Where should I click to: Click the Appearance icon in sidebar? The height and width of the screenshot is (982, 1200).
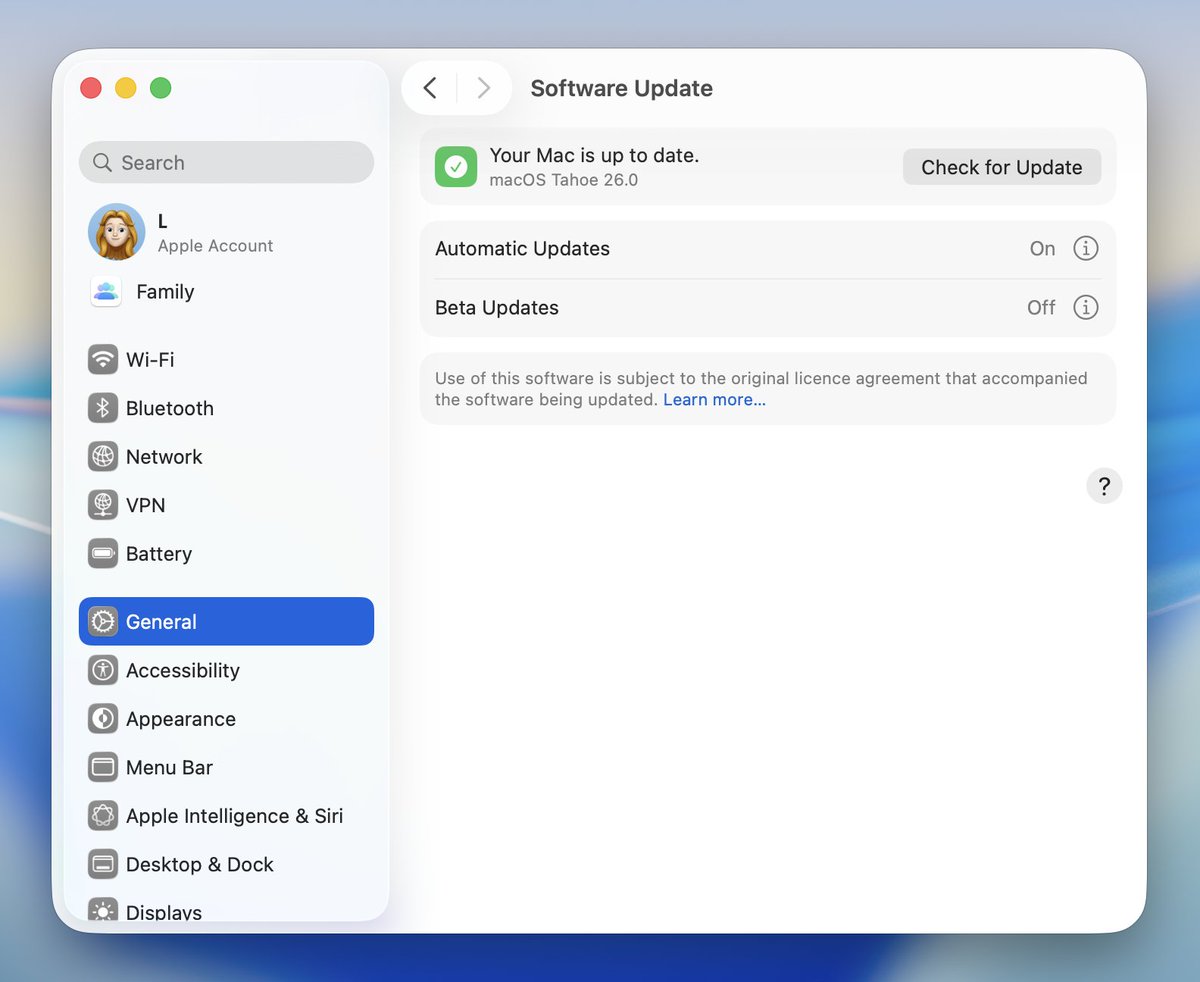[103, 719]
